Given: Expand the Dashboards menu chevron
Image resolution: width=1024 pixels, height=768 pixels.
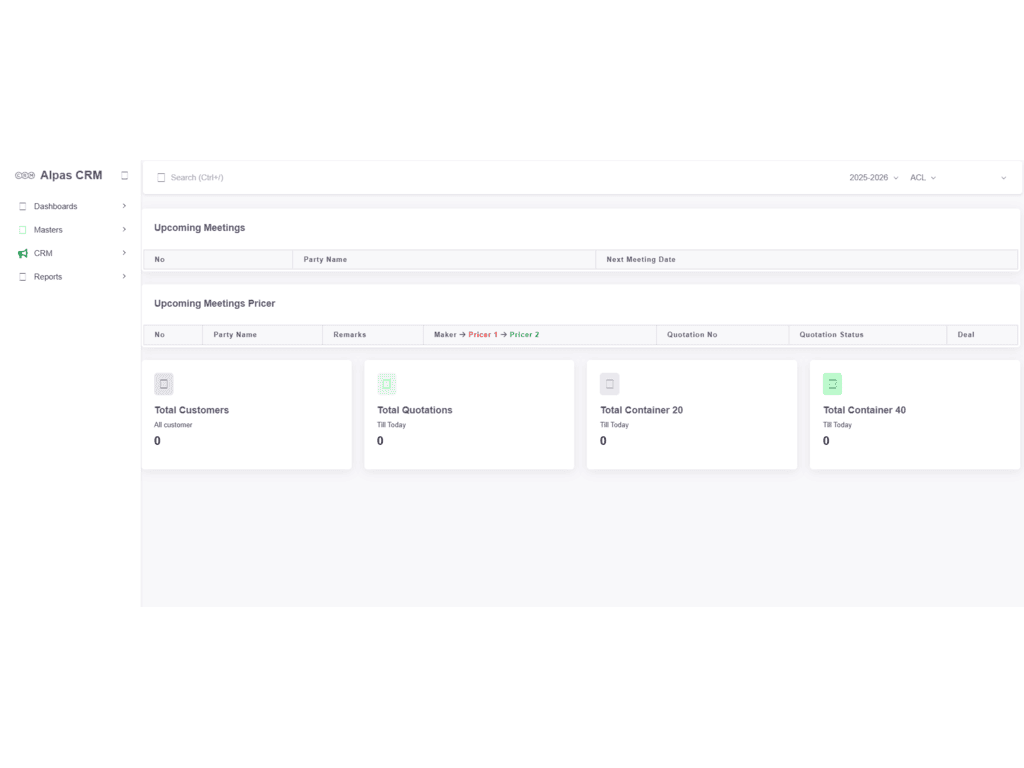Looking at the screenshot, I should (124, 206).
